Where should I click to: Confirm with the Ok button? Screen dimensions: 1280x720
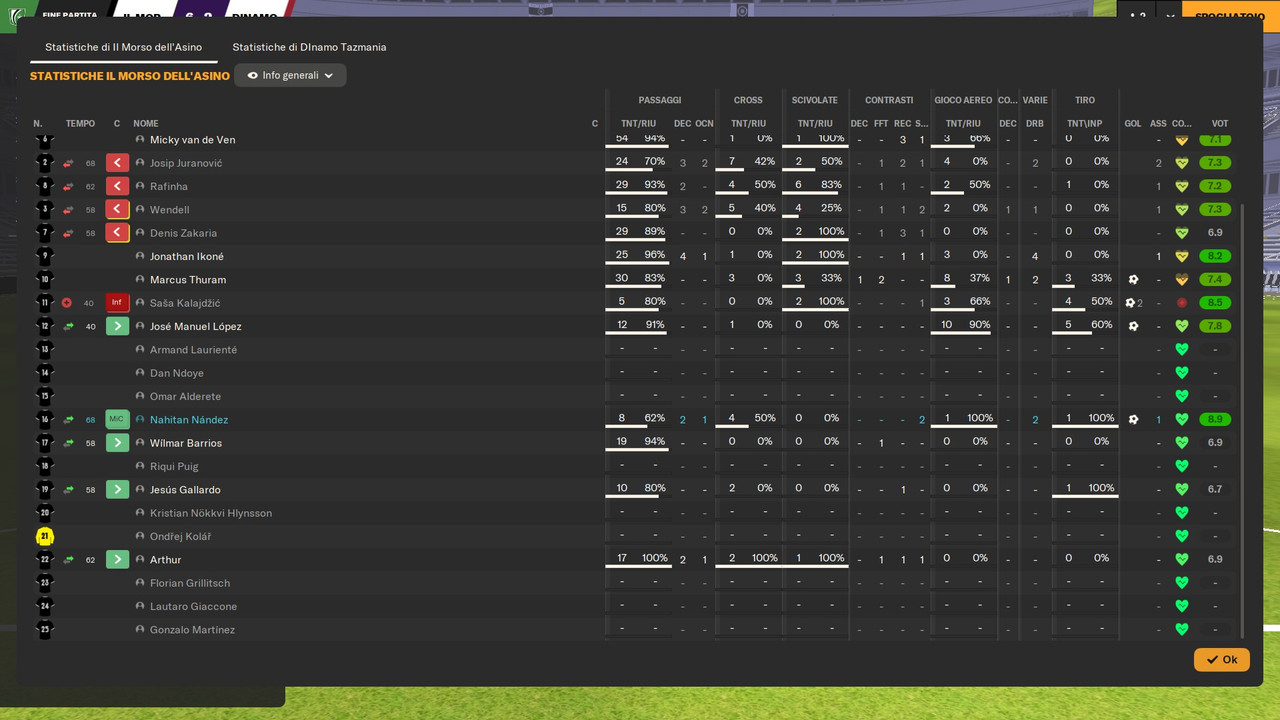(1221, 659)
